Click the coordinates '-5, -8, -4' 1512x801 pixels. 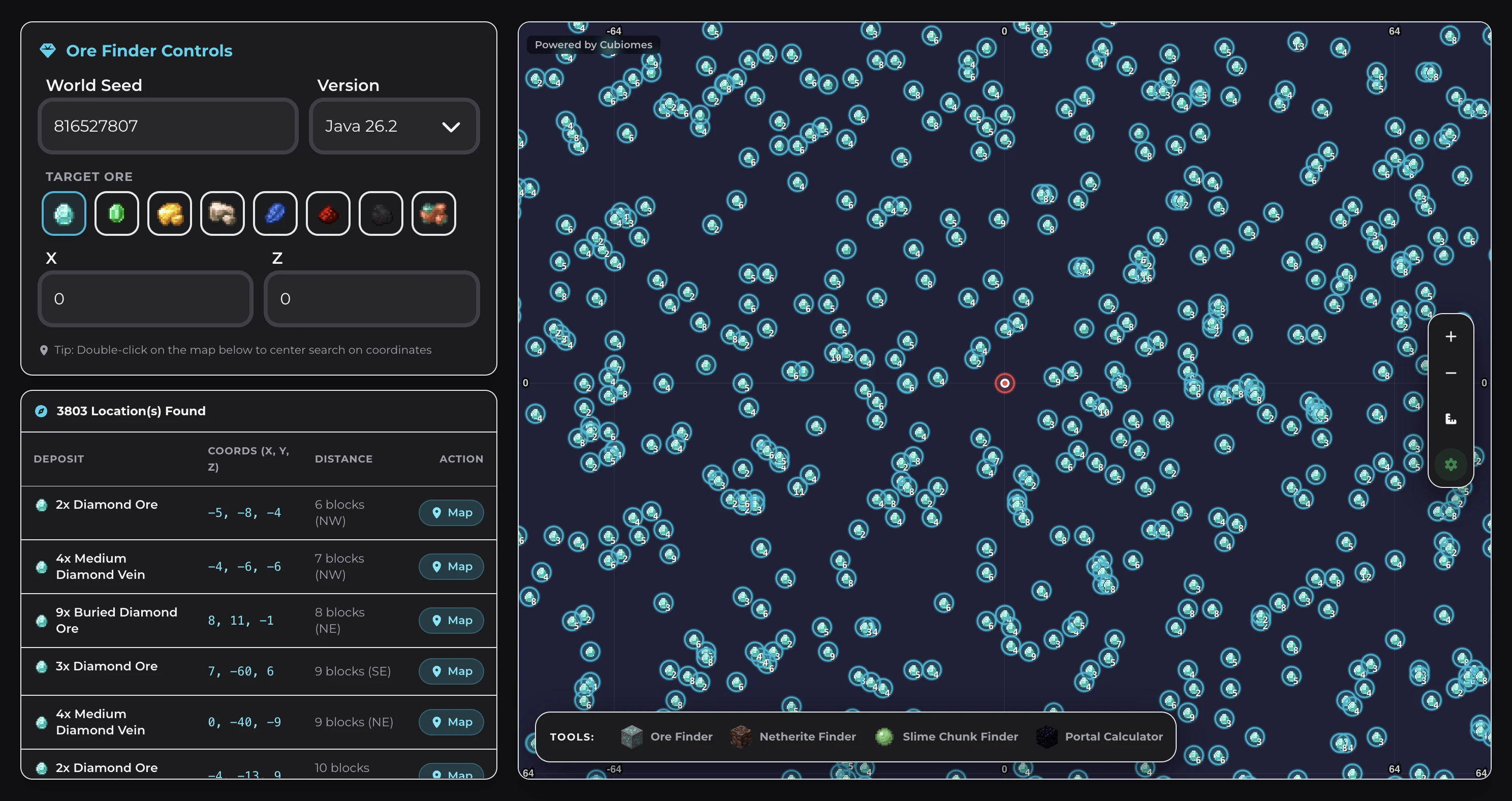(244, 513)
